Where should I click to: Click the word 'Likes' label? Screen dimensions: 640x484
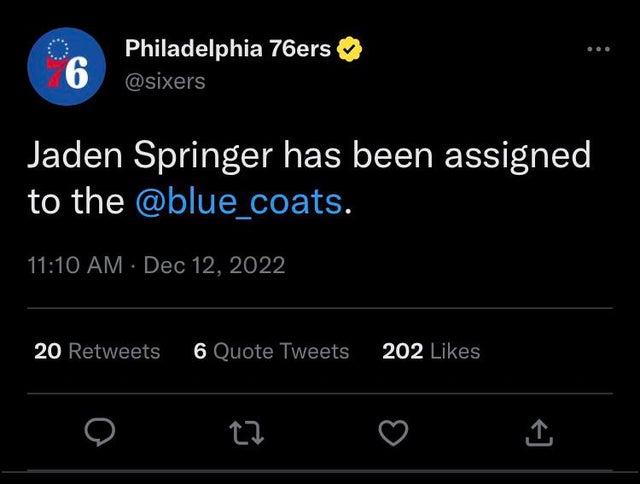point(454,351)
